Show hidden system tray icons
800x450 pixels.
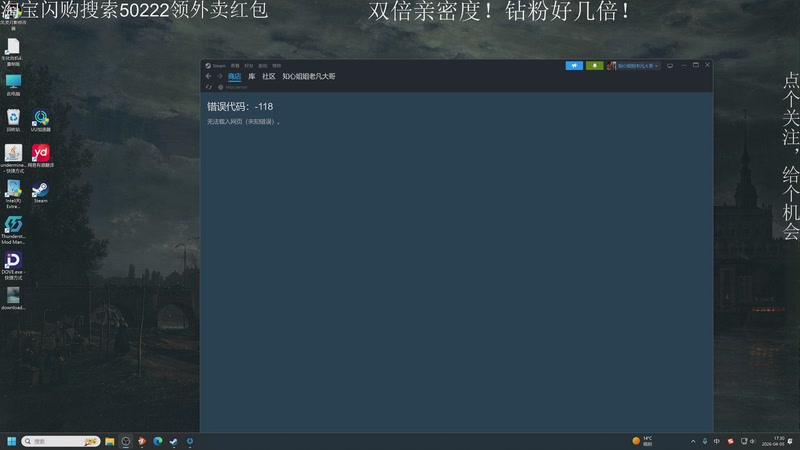pyautogui.click(x=693, y=441)
